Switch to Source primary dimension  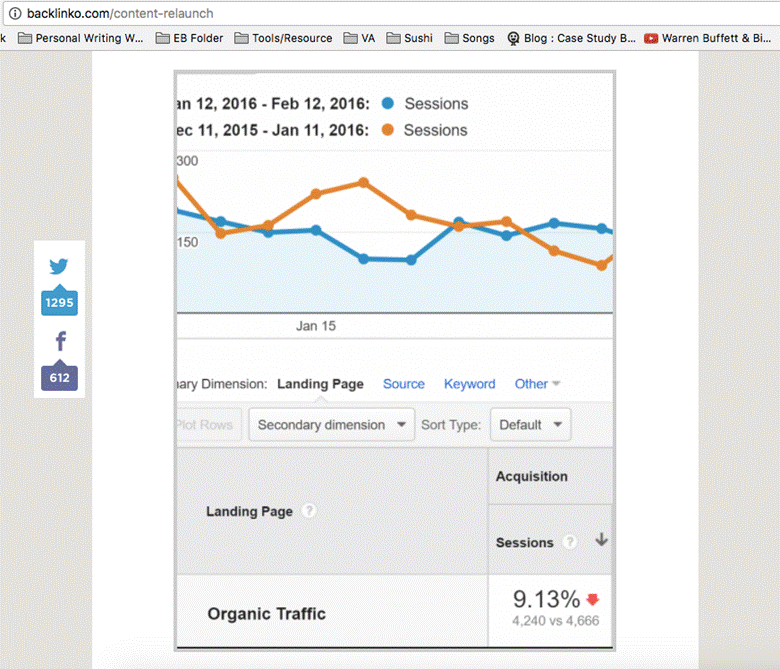point(404,384)
